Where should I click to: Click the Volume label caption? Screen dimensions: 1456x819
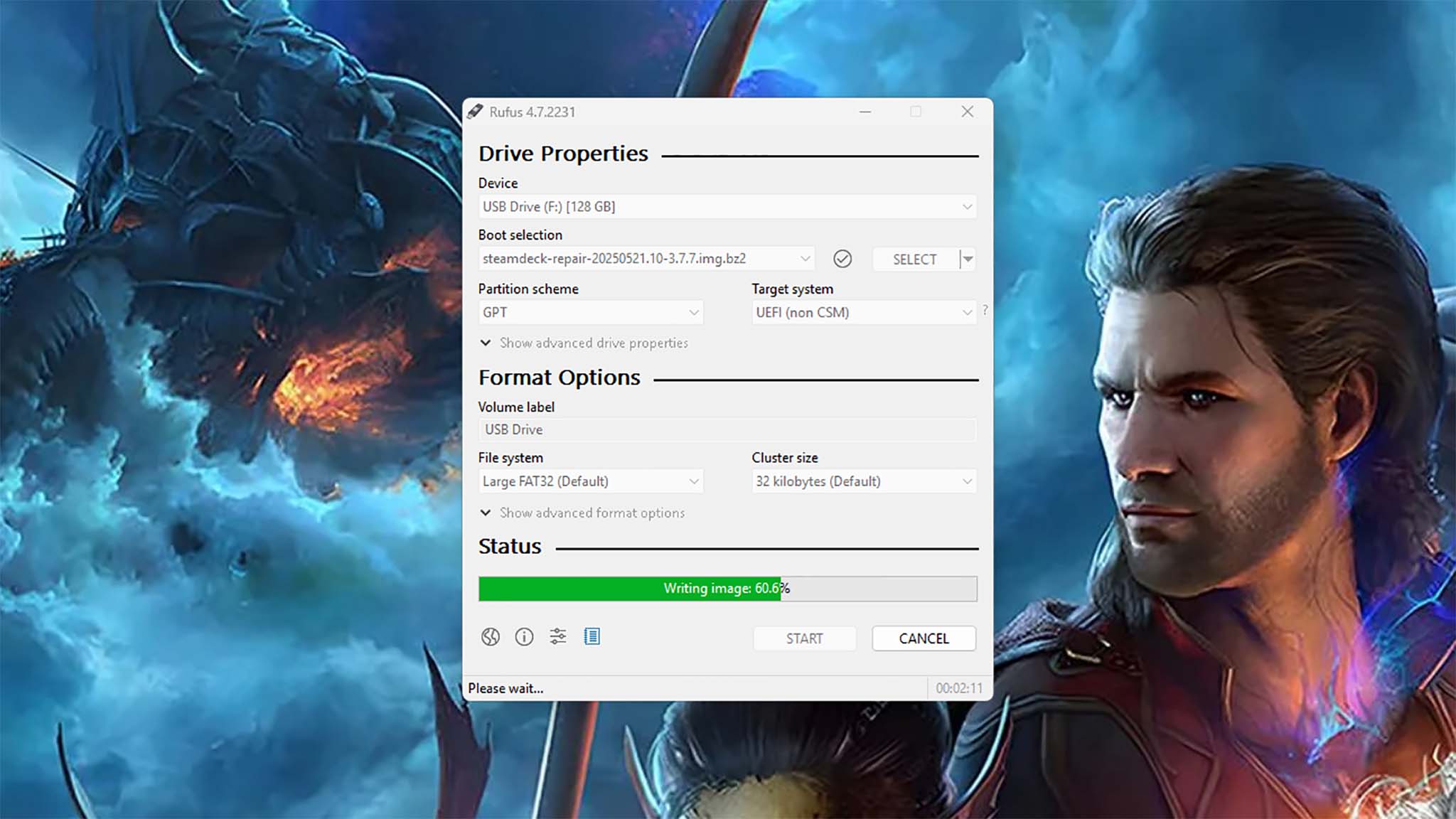tap(516, 407)
